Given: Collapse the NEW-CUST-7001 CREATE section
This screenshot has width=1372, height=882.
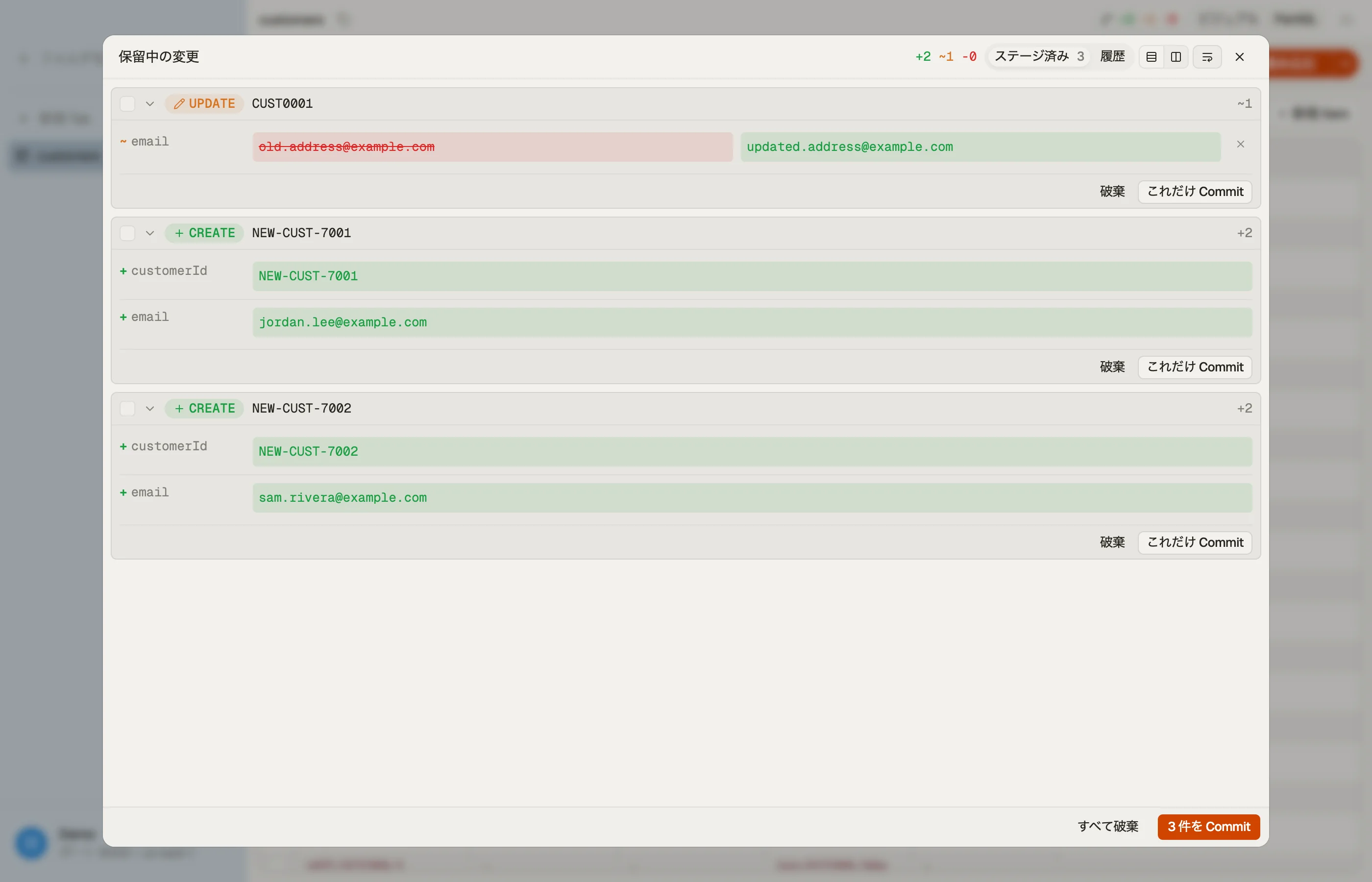Looking at the screenshot, I should [150, 233].
